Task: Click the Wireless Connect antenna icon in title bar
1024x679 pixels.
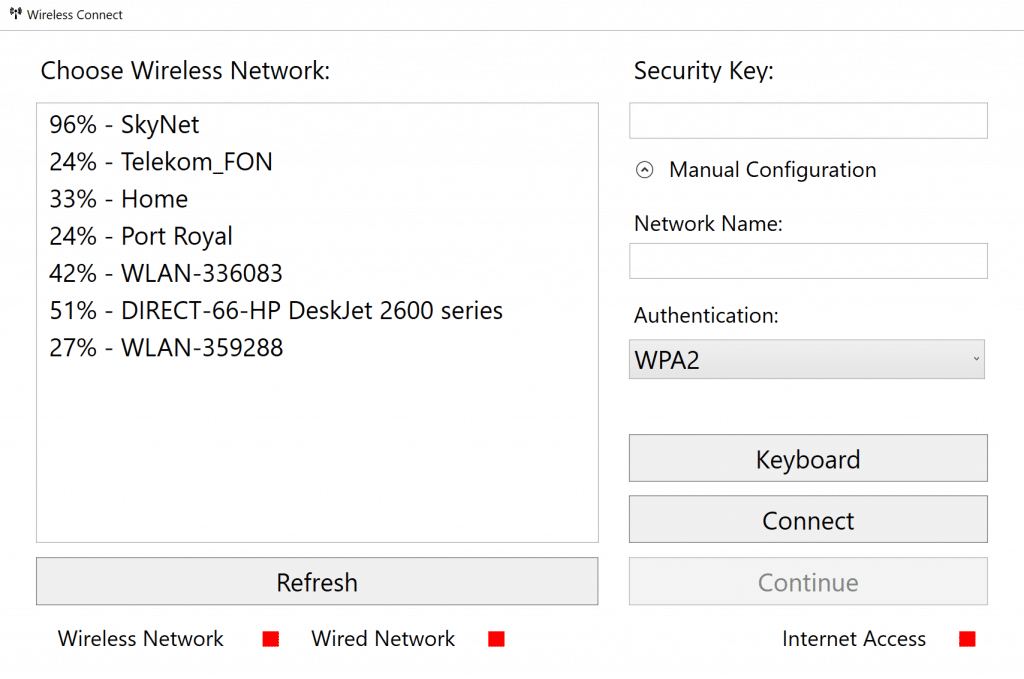Action: click(16, 13)
